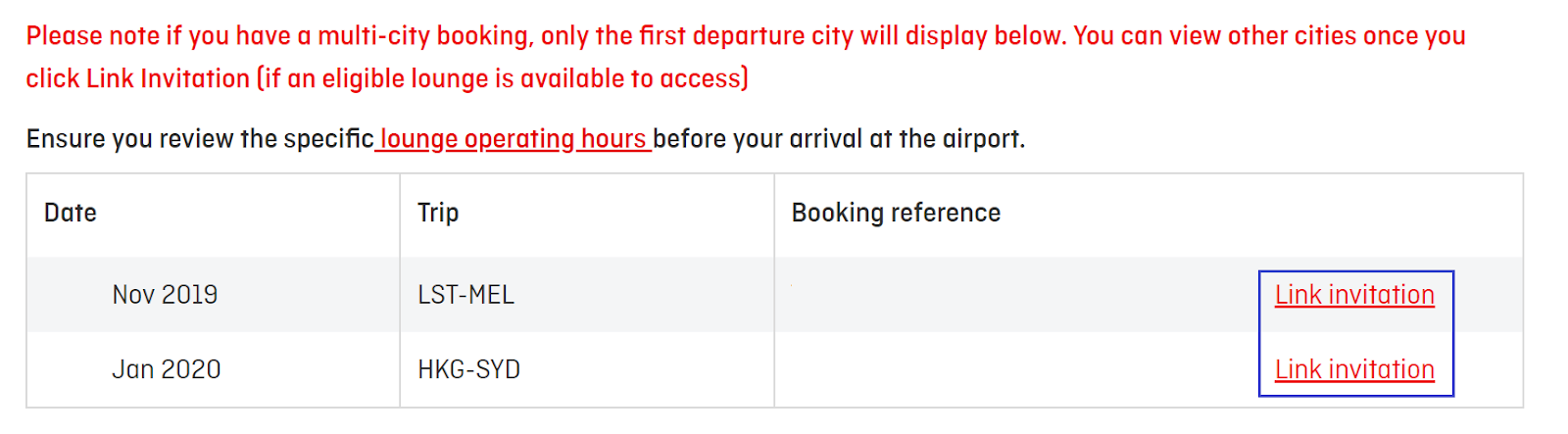Click the Trip column header
The width and height of the screenshot is (1568, 434).
coord(438,213)
